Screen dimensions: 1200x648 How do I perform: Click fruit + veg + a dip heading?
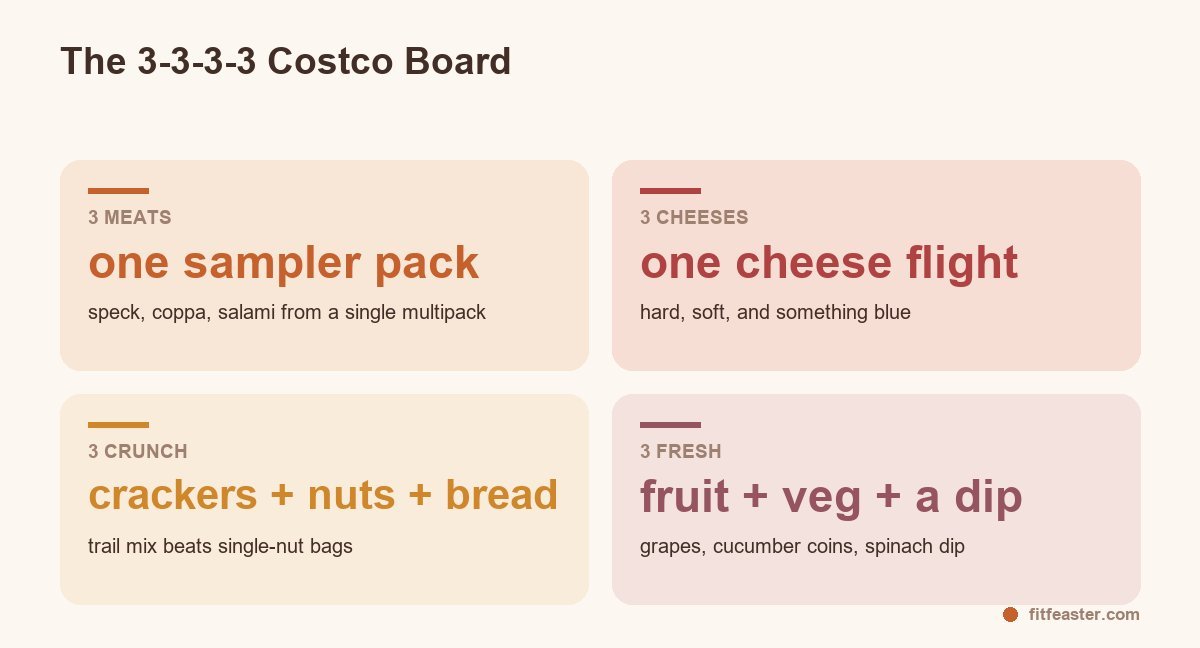[831, 496]
